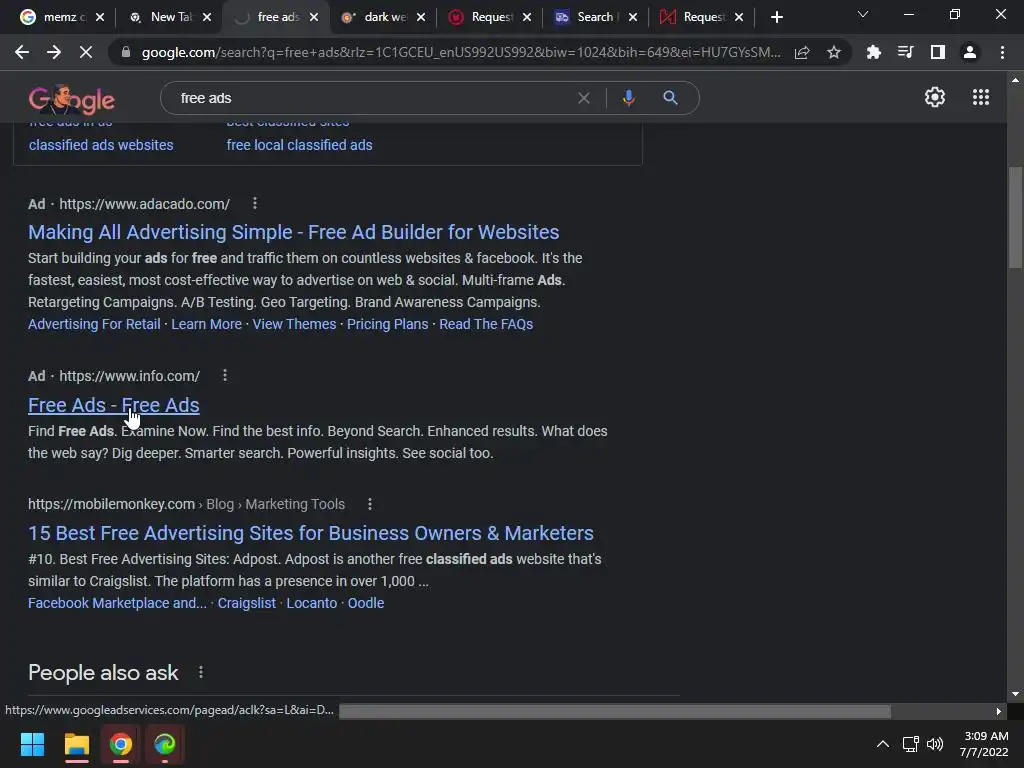Open 'Read The FAQs' sitelink

(x=486, y=324)
